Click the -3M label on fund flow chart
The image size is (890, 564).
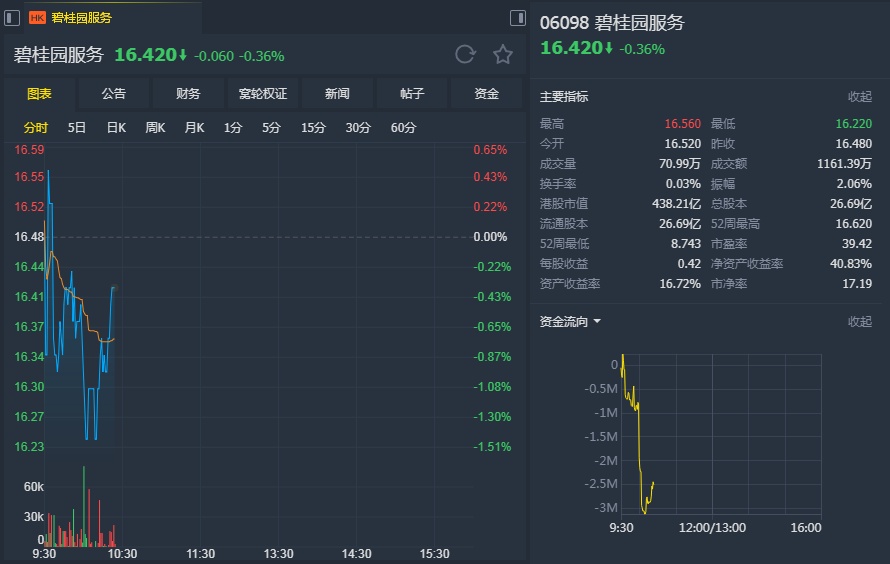pyautogui.click(x=606, y=508)
